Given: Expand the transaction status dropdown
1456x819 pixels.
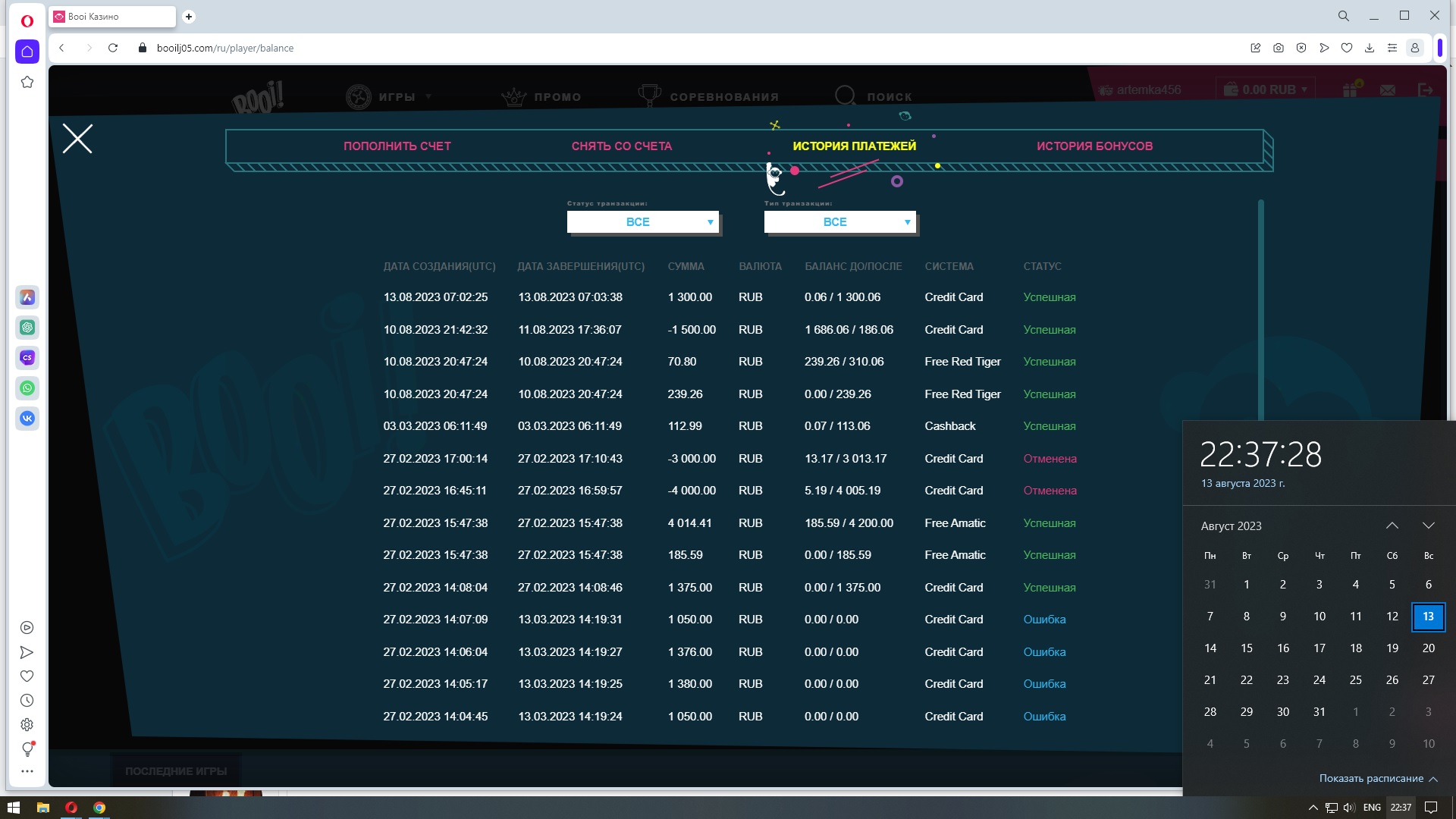Looking at the screenshot, I should tap(642, 222).
